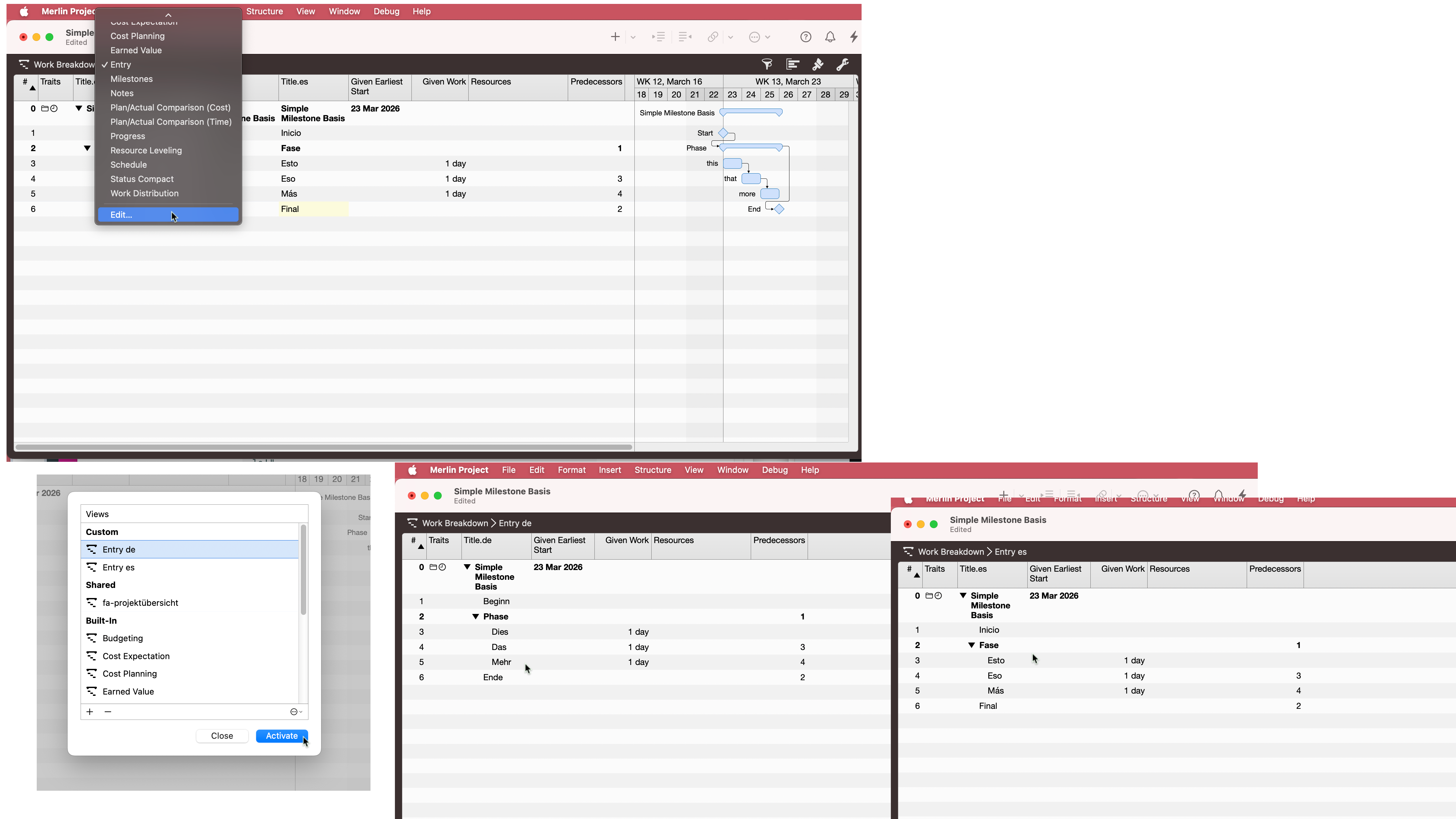Collapse Simple Milestone Basis in Entry de window
1456x819 pixels.
[467, 566]
